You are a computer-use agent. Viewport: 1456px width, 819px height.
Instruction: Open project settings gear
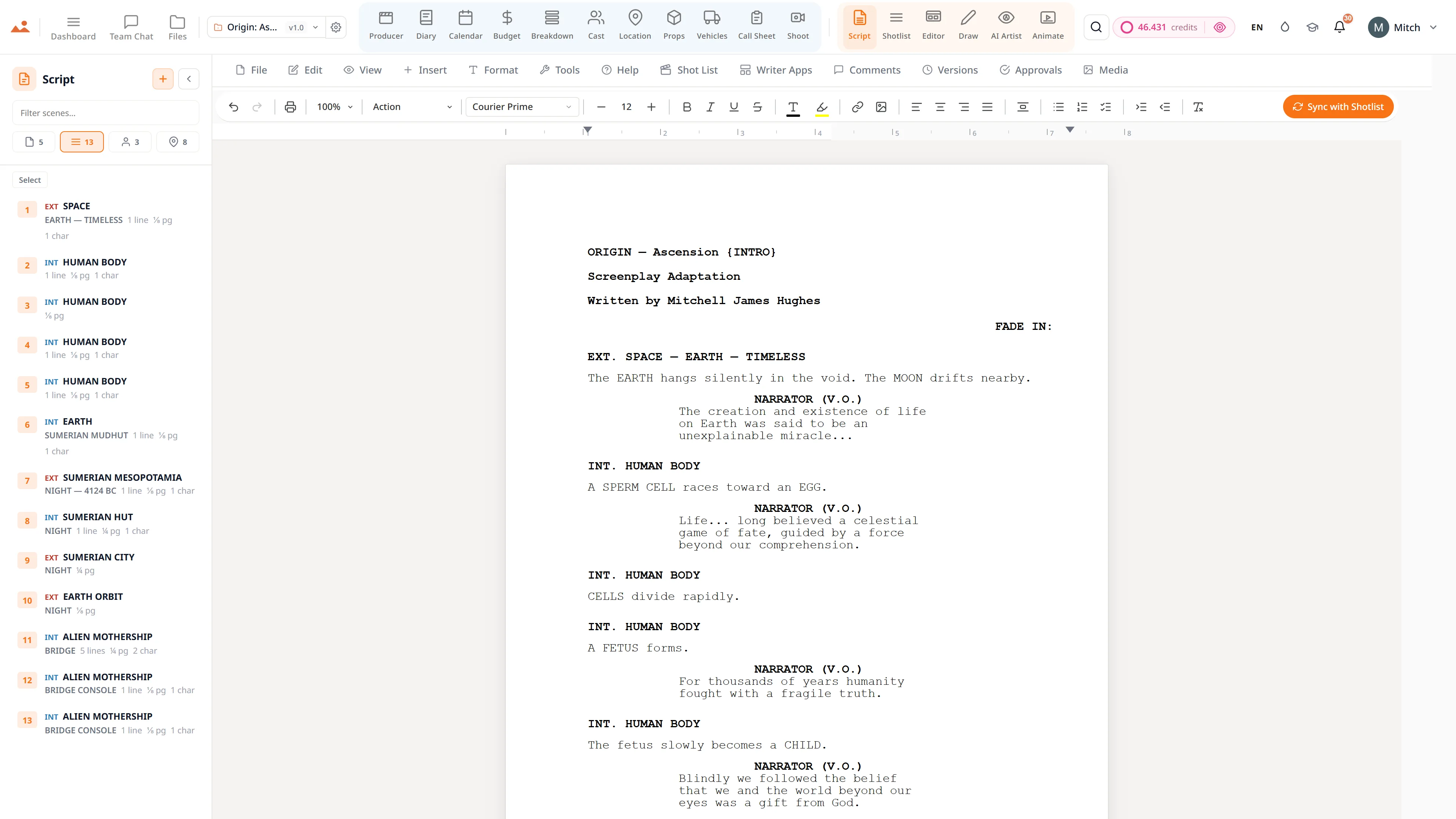336,27
